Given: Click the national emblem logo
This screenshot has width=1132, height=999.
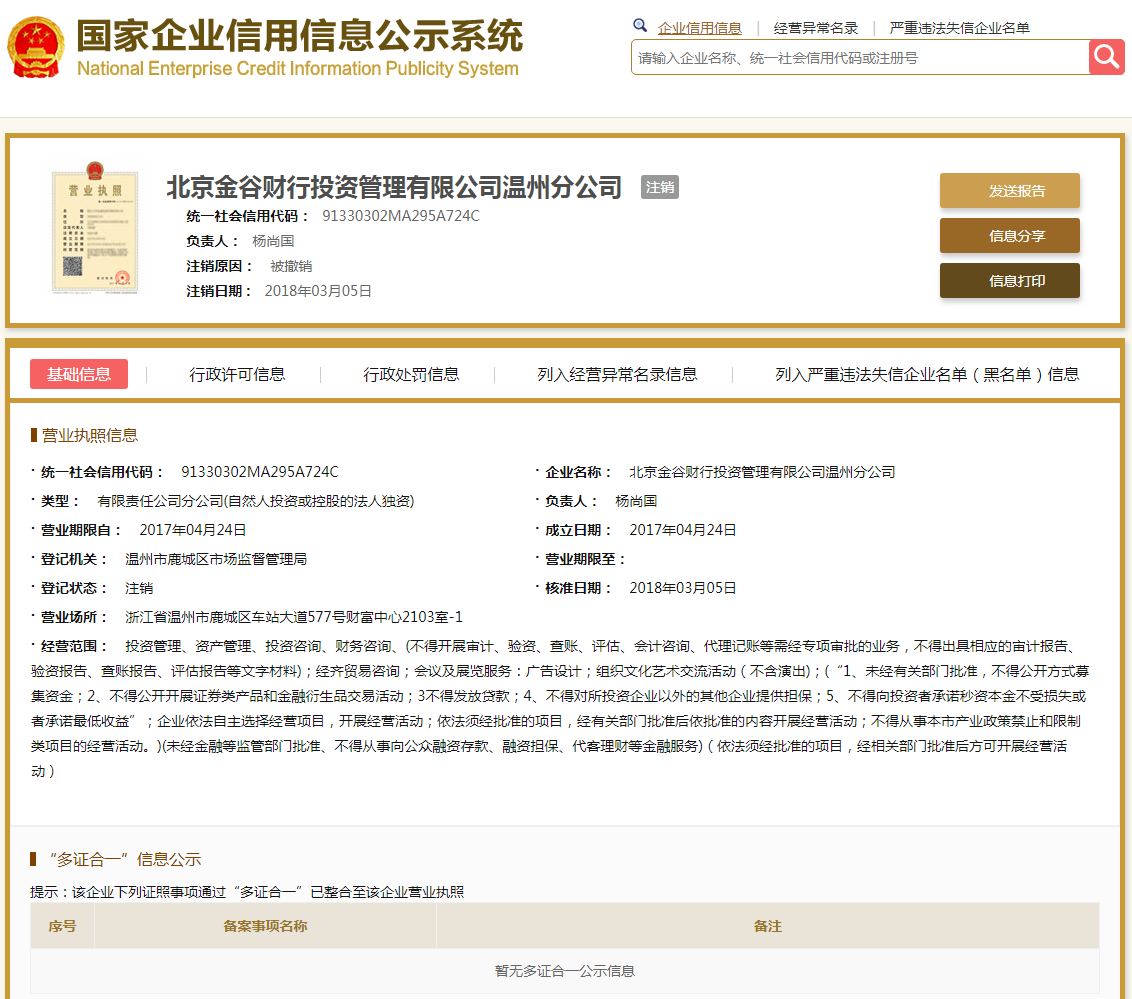Looking at the screenshot, I should [x=36, y=47].
